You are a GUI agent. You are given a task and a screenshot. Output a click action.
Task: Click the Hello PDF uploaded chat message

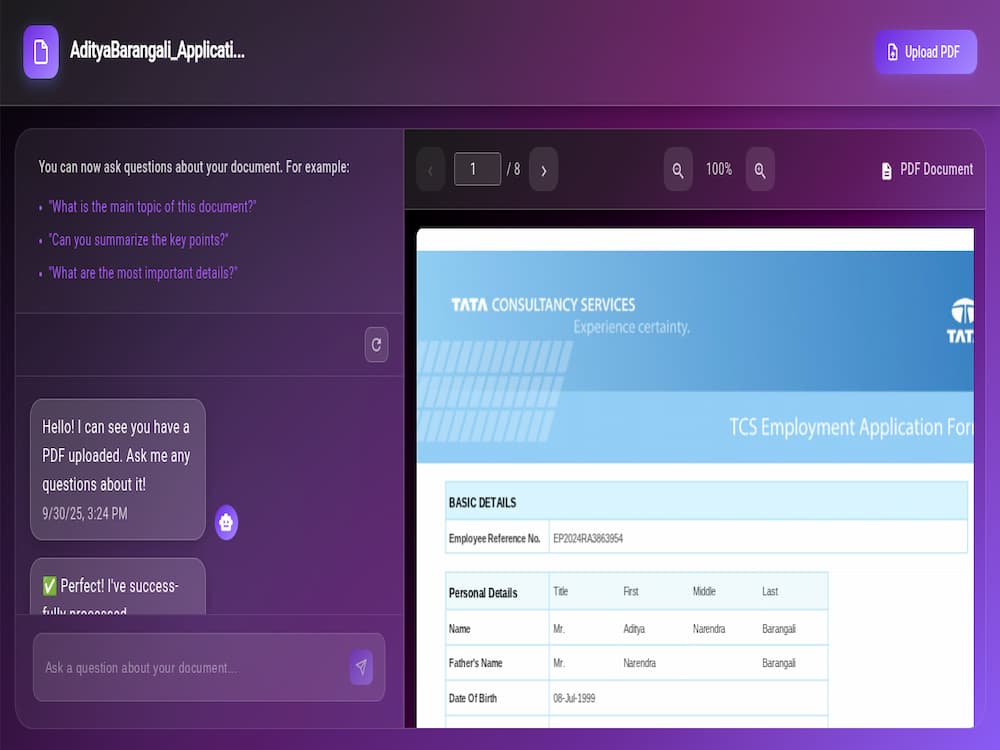tap(118, 469)
